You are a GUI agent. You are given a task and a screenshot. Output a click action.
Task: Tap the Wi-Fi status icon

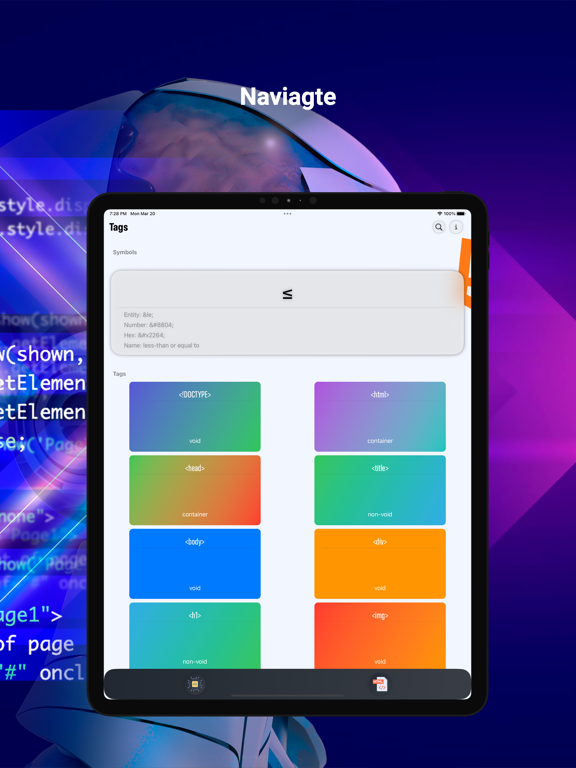coord(440,214)
